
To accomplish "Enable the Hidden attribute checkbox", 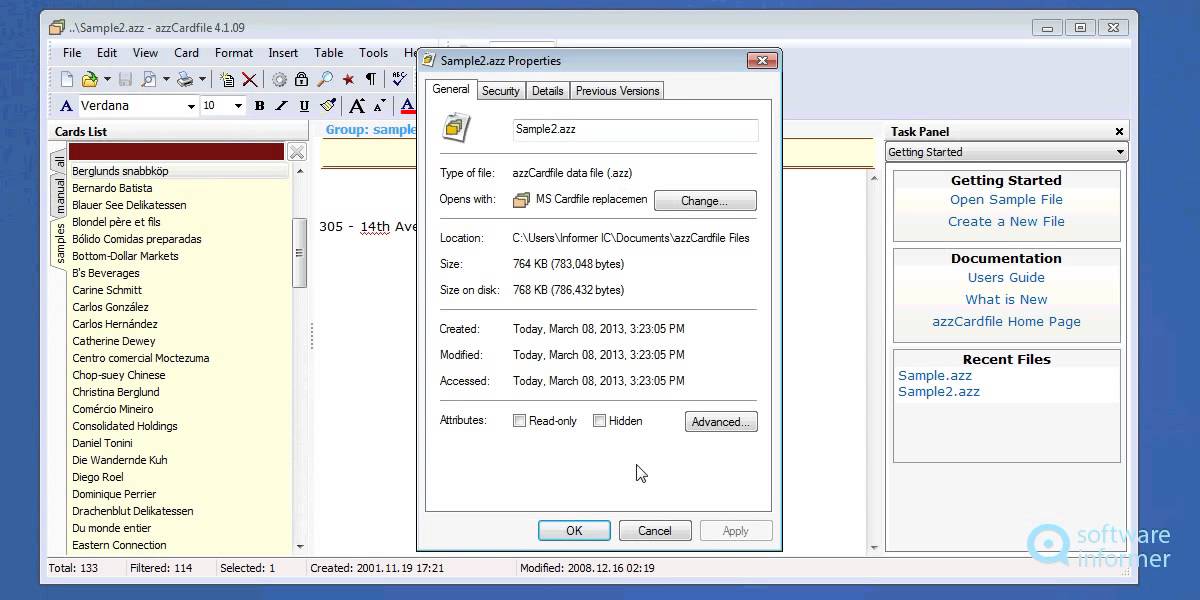I will [599, 421].
